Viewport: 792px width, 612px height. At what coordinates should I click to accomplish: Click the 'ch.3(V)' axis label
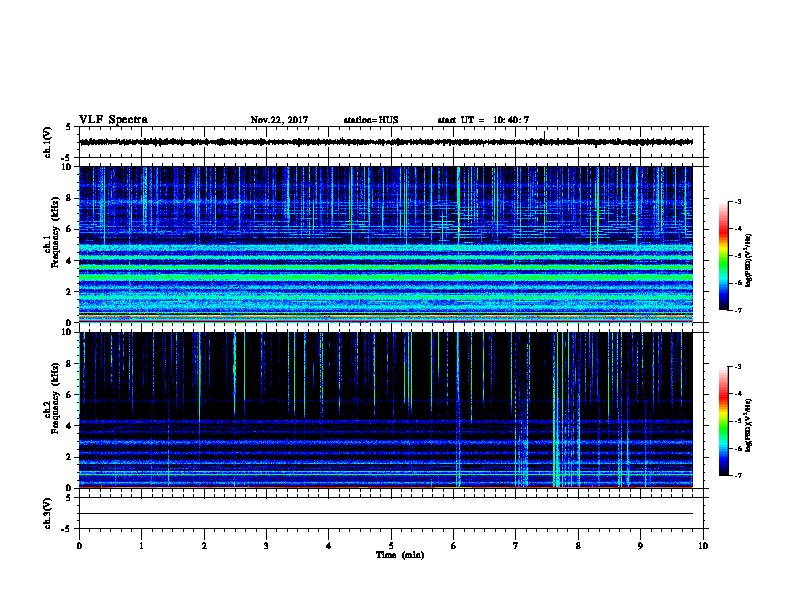tap(48, 513)
